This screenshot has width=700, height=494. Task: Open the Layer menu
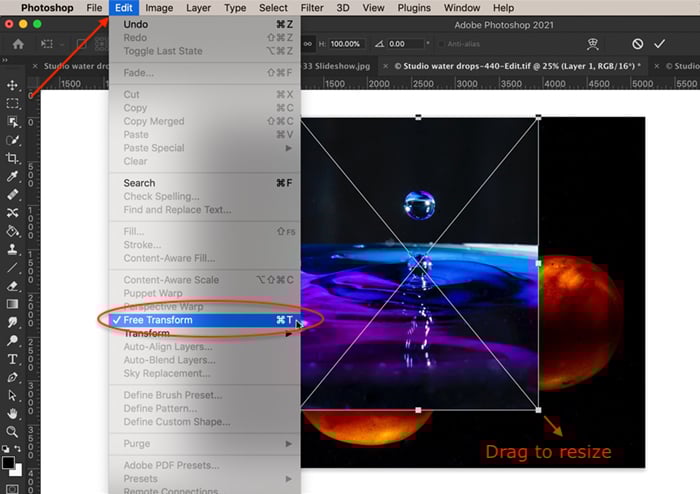click(198, 8)
